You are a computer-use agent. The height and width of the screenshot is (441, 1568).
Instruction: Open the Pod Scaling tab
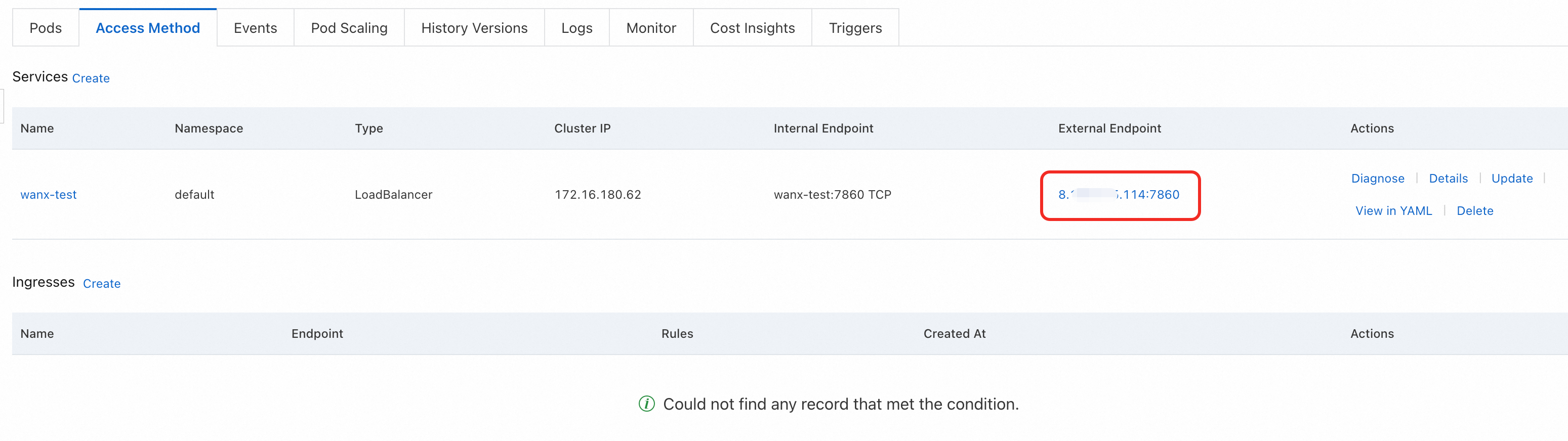tap(349, 28)
